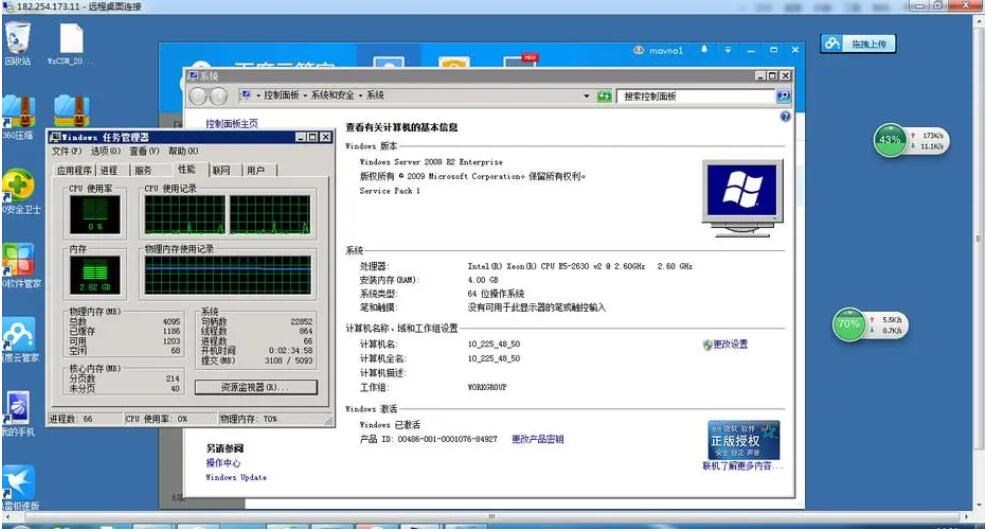Click the green refresh button next to address bar
Viewport: 991px width, 531px height.
[x=605, y=96]
